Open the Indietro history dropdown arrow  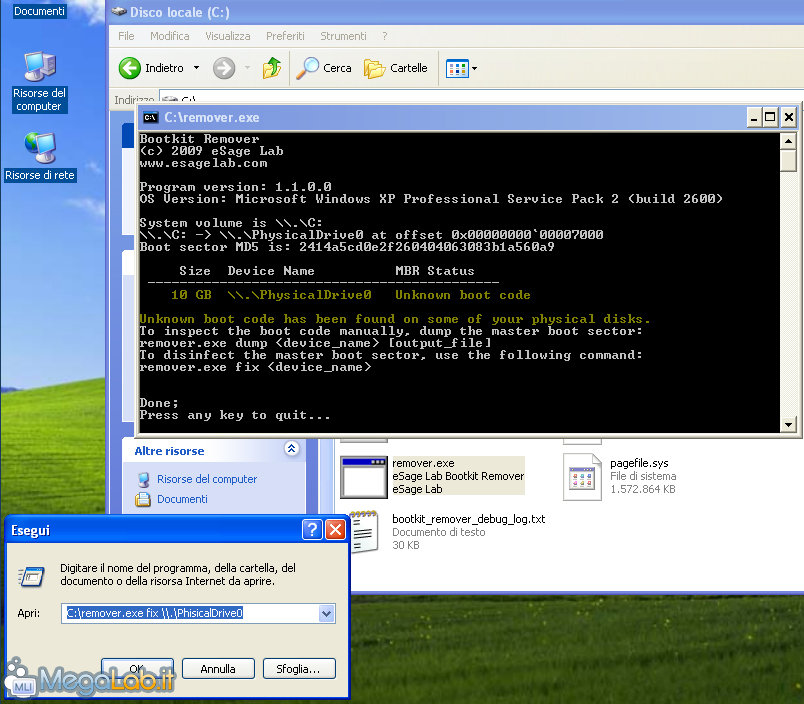pos(196,68)
